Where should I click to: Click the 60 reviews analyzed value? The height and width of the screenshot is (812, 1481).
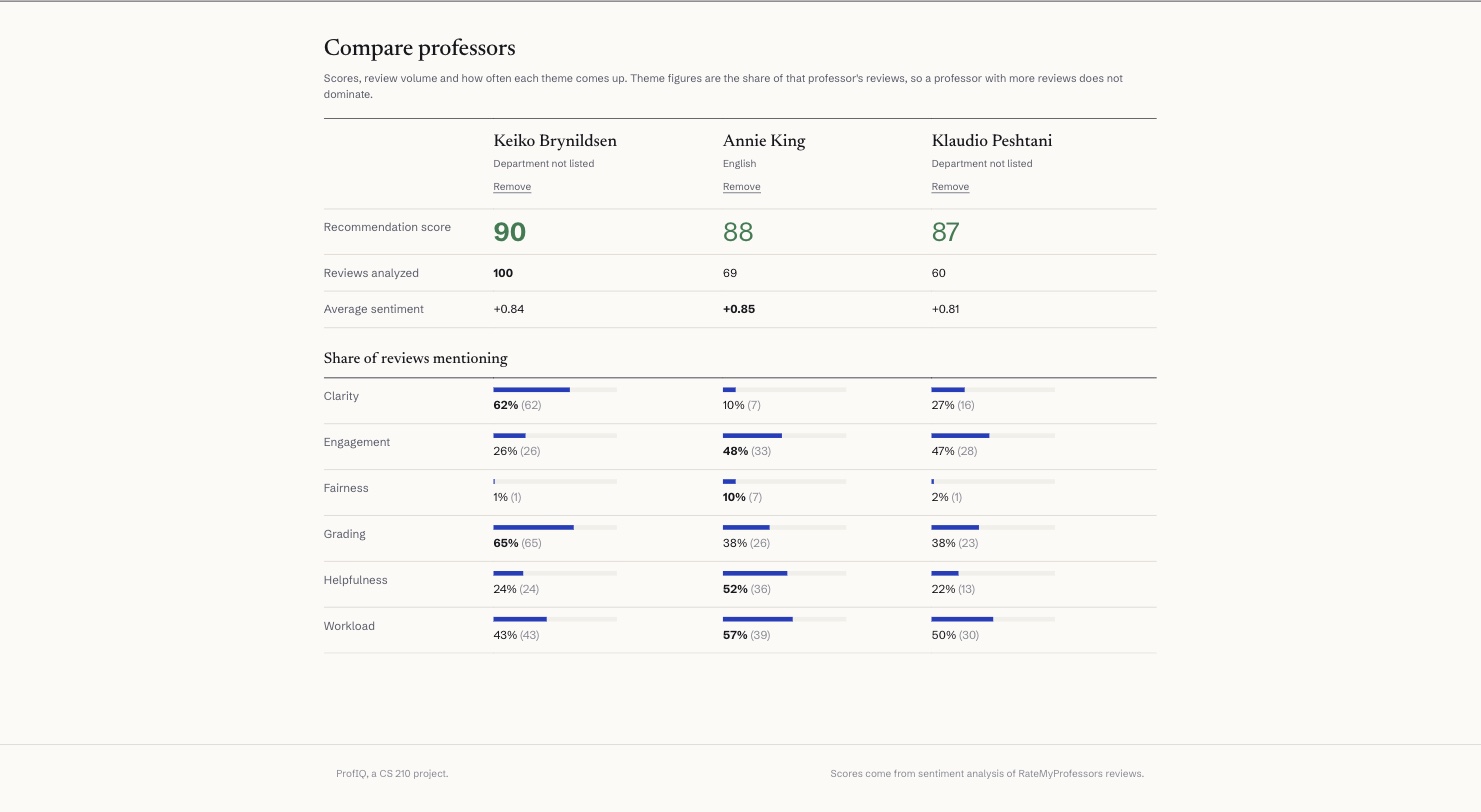click(938, 273)
